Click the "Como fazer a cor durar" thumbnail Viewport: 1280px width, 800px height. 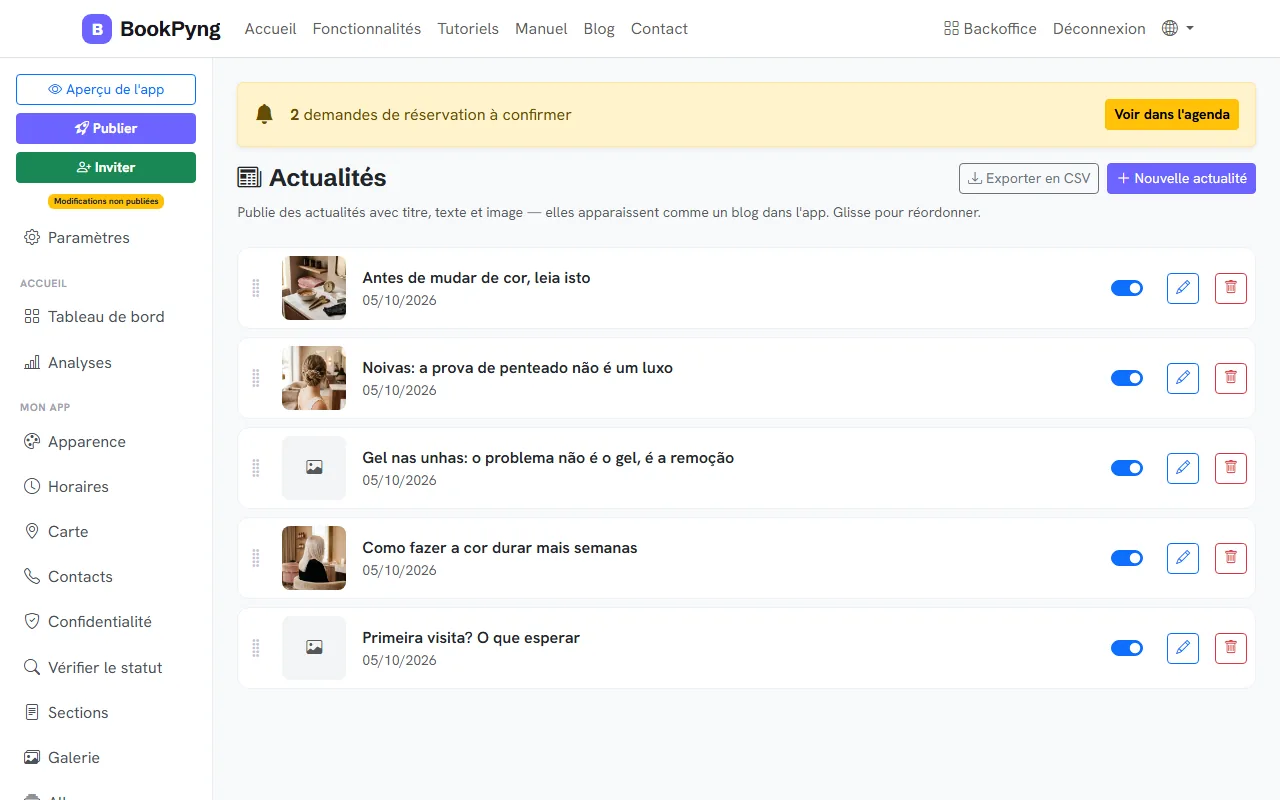pyautogui.click(x=314, y=558)
